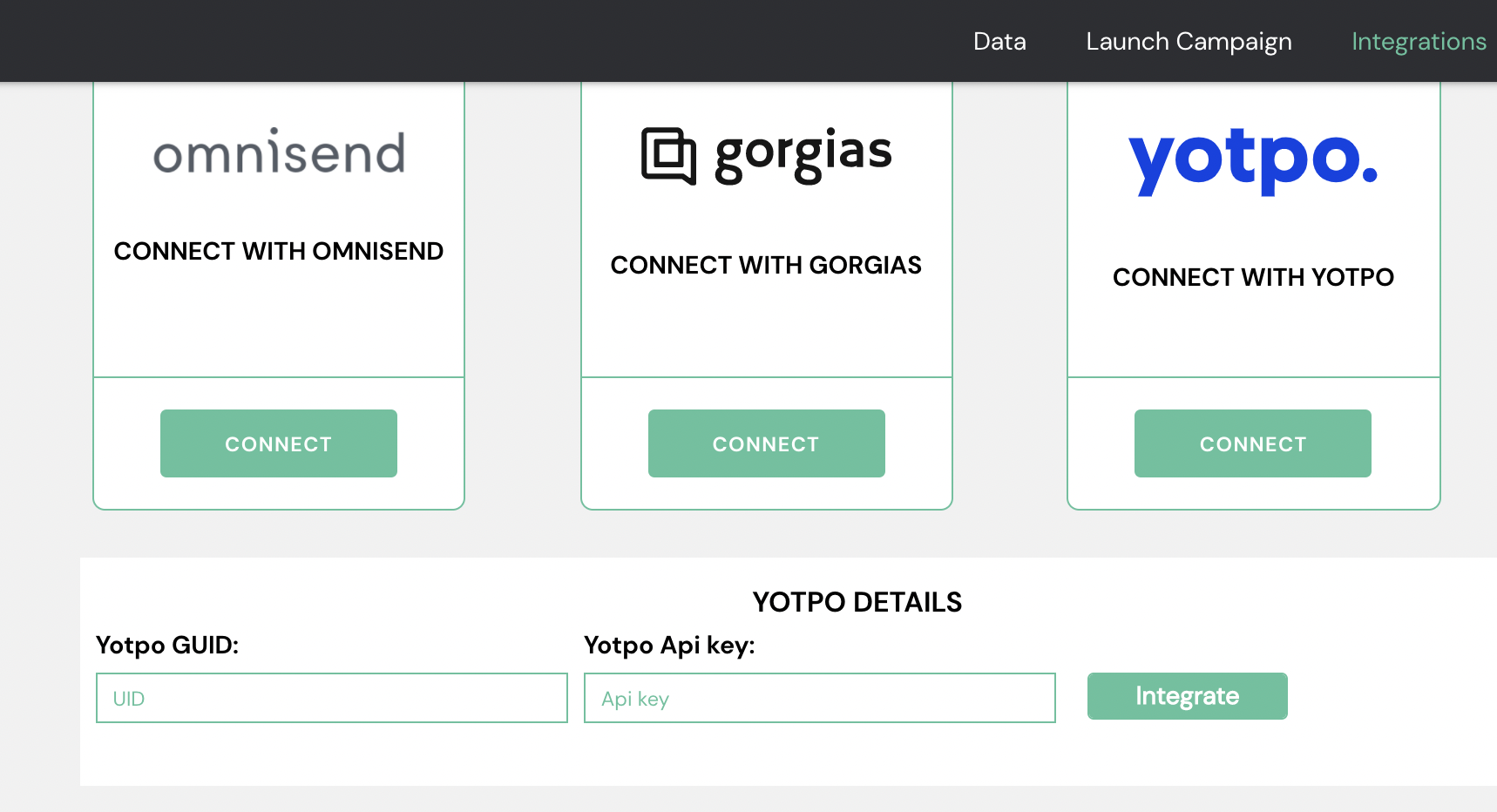Click the 'Yotpo Api key:' label
Image resolution: width=1497 pixels, height=812 pixels.
pos(669,646)
